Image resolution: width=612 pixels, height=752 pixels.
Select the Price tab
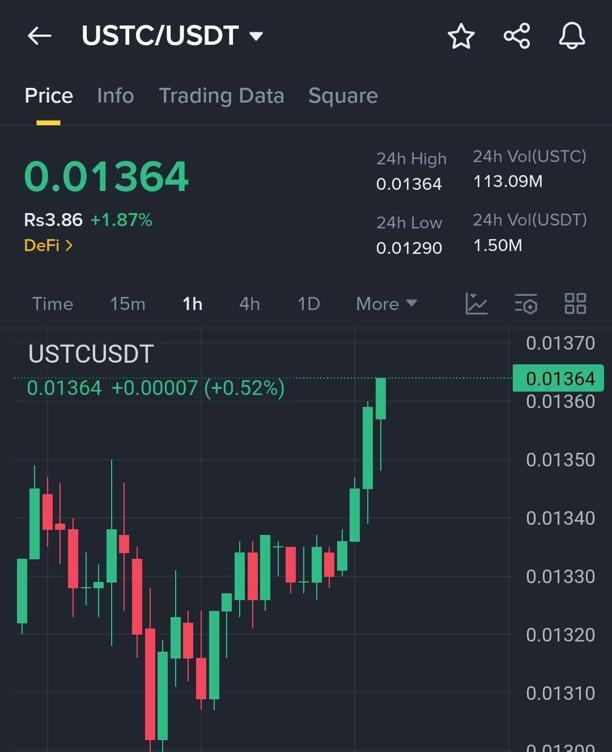[48, 96]
